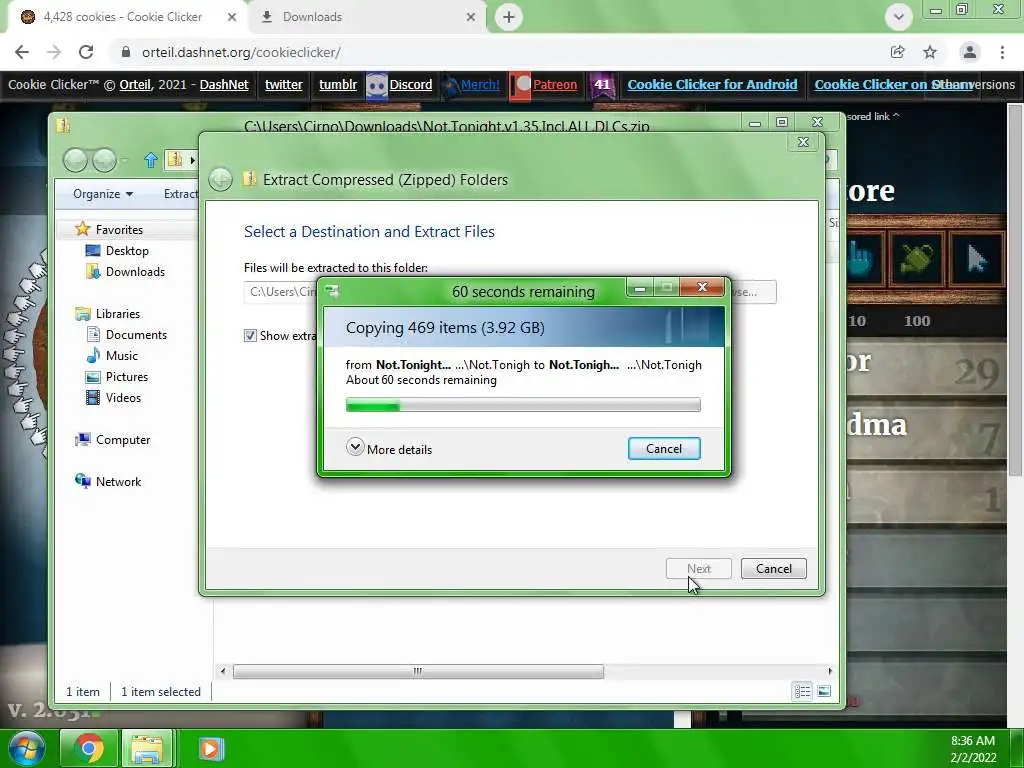Open Desktop in Explorer sidebar
This screenshot has height=768, width=1024.
point(127,251)
